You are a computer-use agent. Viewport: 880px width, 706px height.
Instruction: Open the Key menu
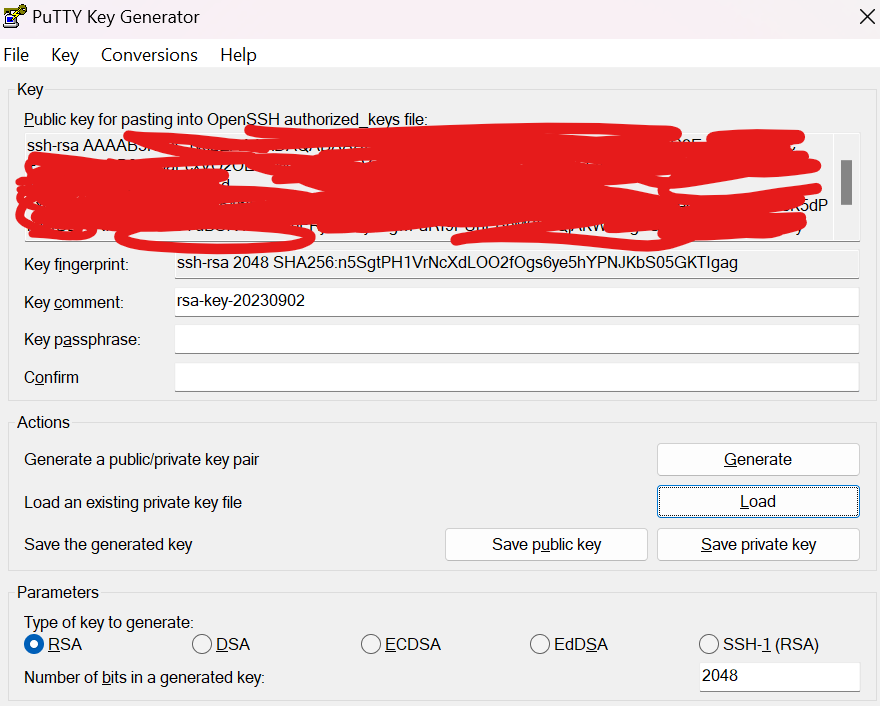[x=65, y=55]
